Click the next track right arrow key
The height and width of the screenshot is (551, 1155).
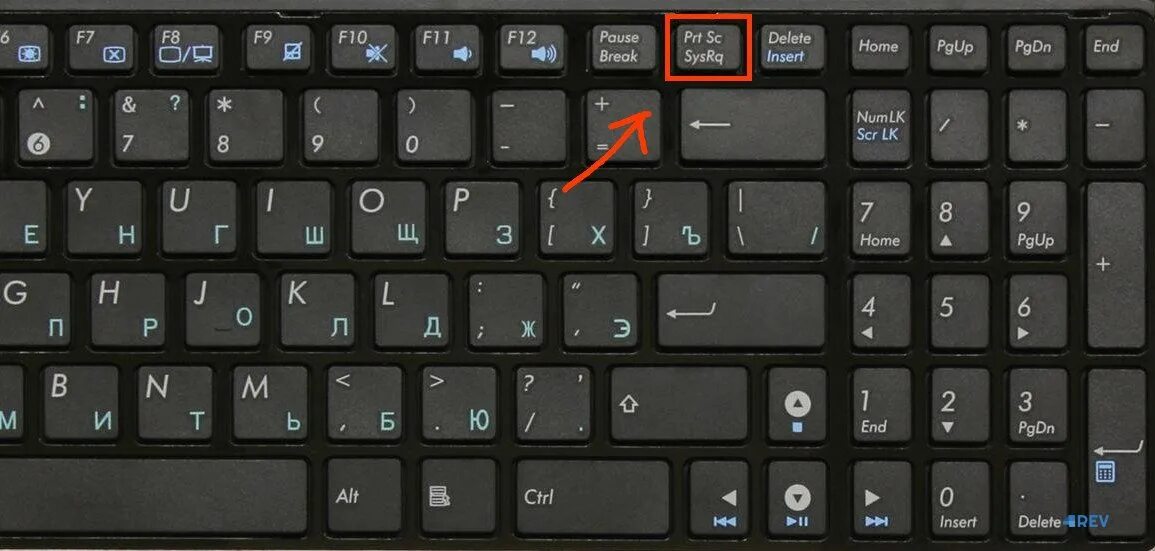coord(875,497)
